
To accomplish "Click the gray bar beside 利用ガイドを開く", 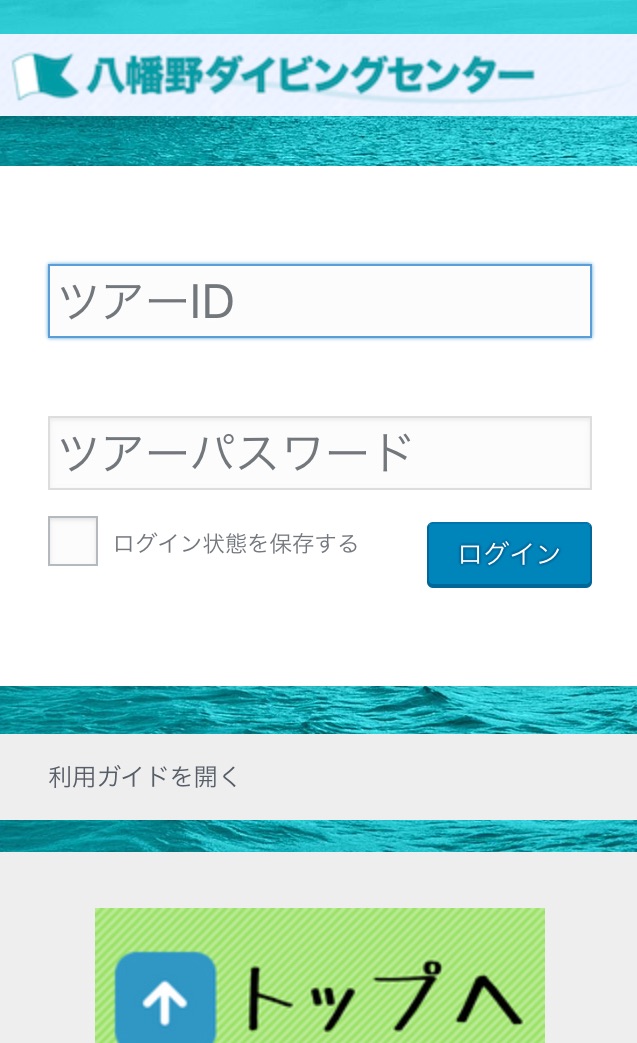I will coord(450,777).
